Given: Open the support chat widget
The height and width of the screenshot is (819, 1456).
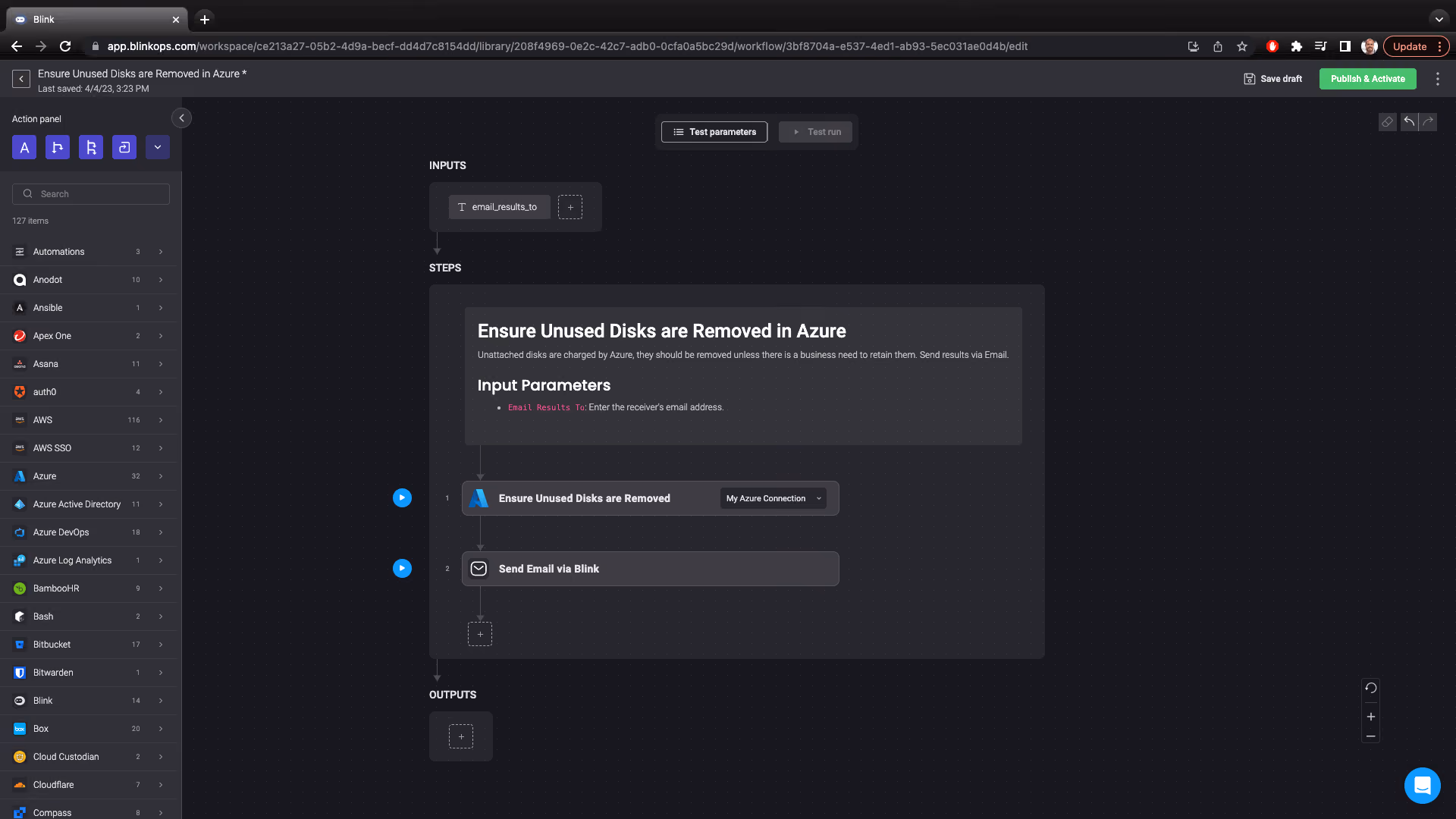Looking at the screenshot, I should (x=1422, y=785).
